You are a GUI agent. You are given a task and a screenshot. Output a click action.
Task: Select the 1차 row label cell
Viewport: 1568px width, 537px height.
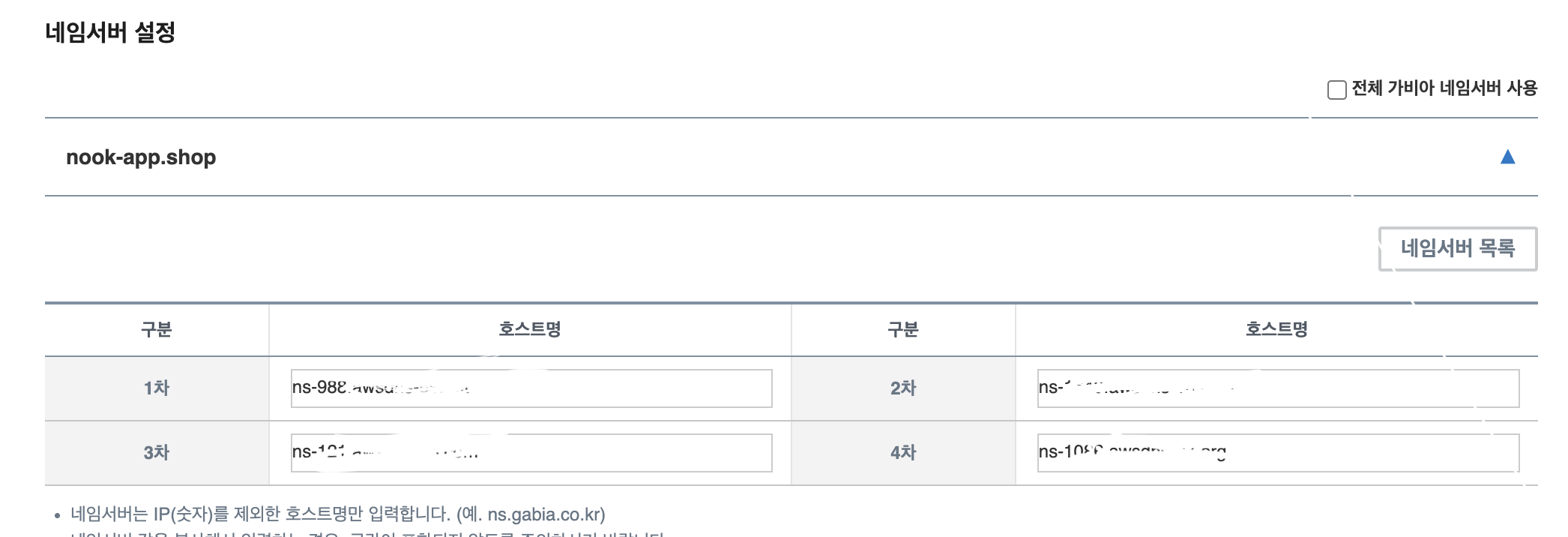coord(157,388)
